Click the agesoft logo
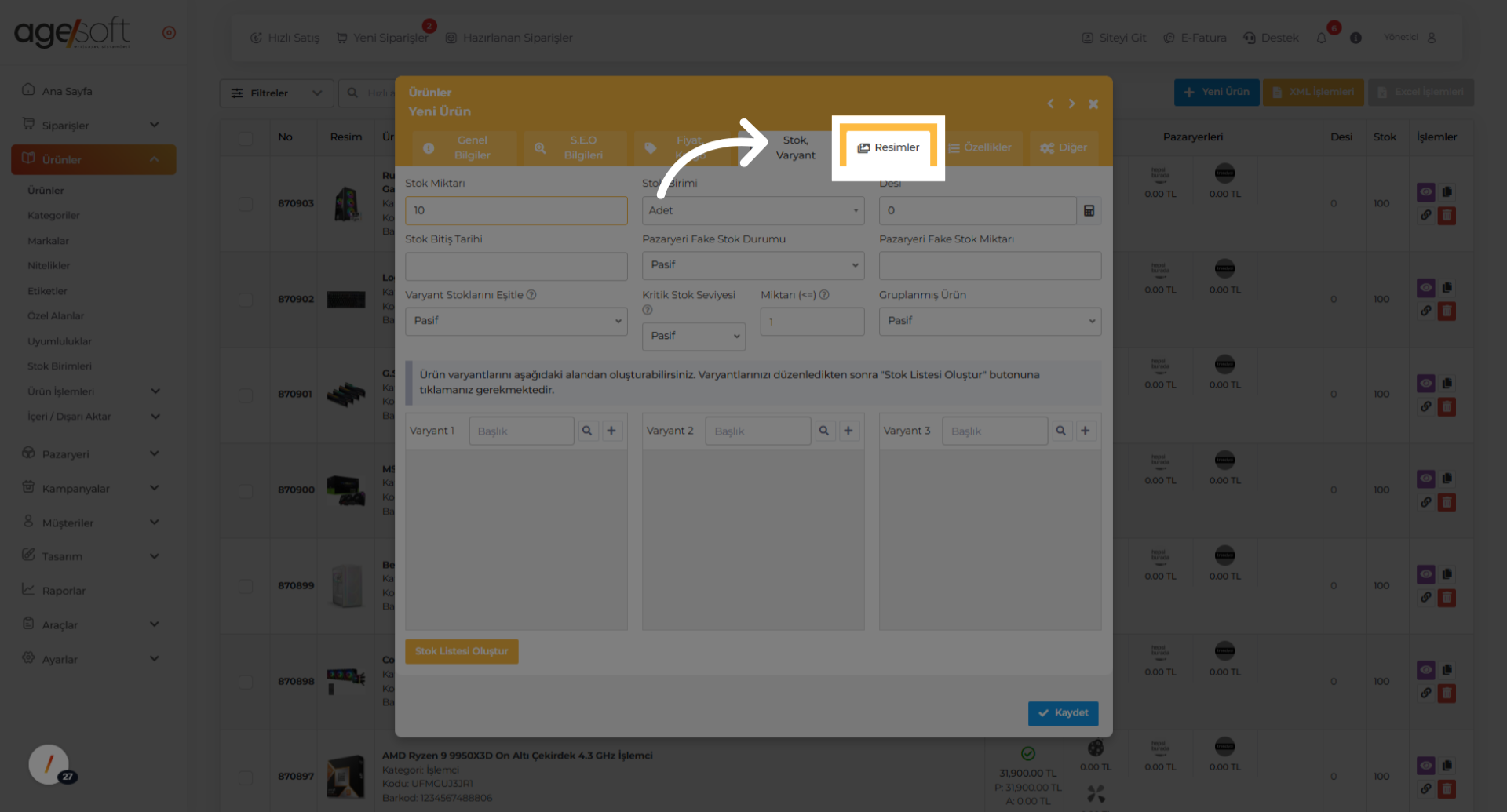Screen dimensions: 1507x812 72,33
